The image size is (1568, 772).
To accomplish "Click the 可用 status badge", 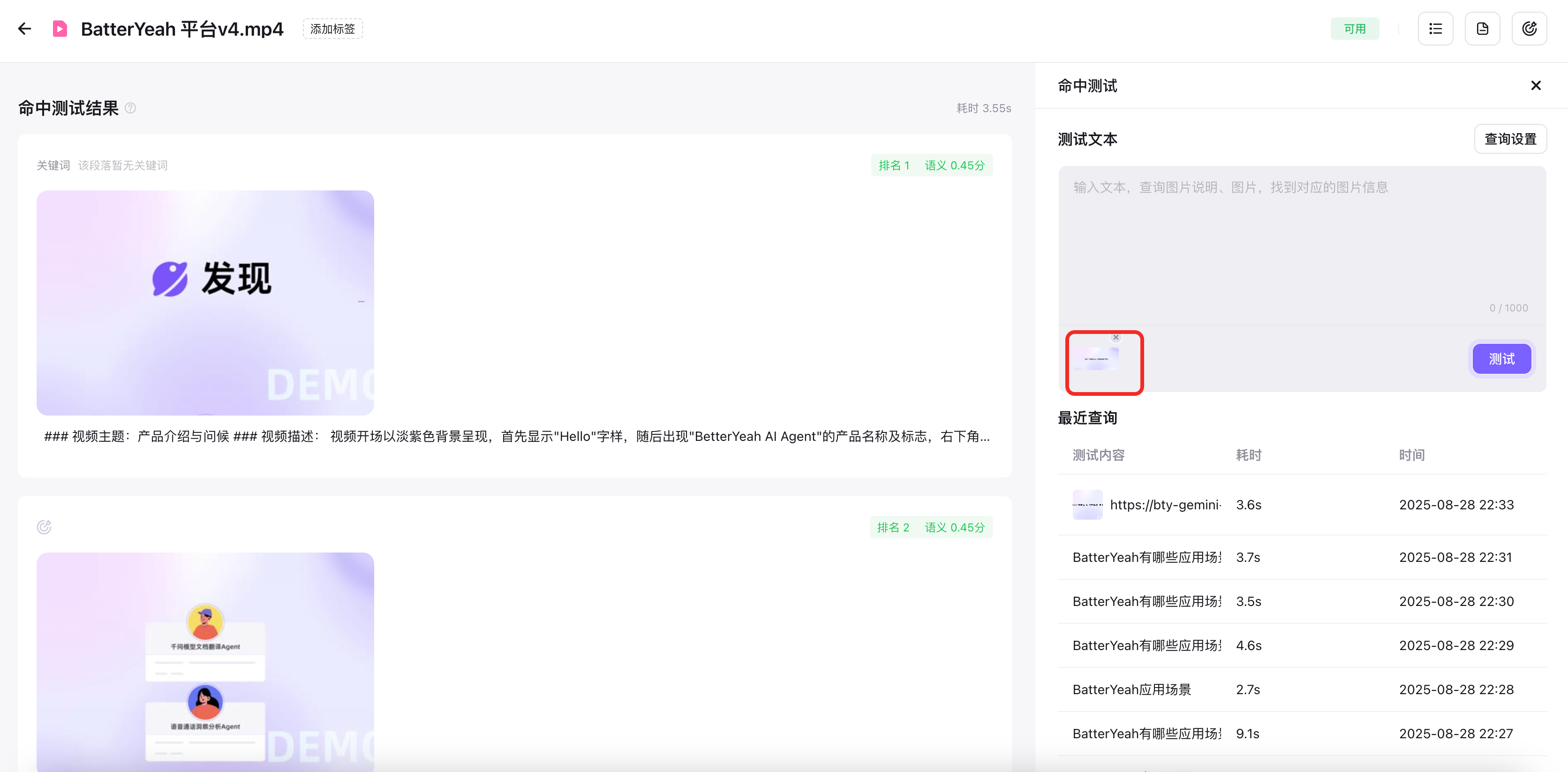I will point(1354,29).
